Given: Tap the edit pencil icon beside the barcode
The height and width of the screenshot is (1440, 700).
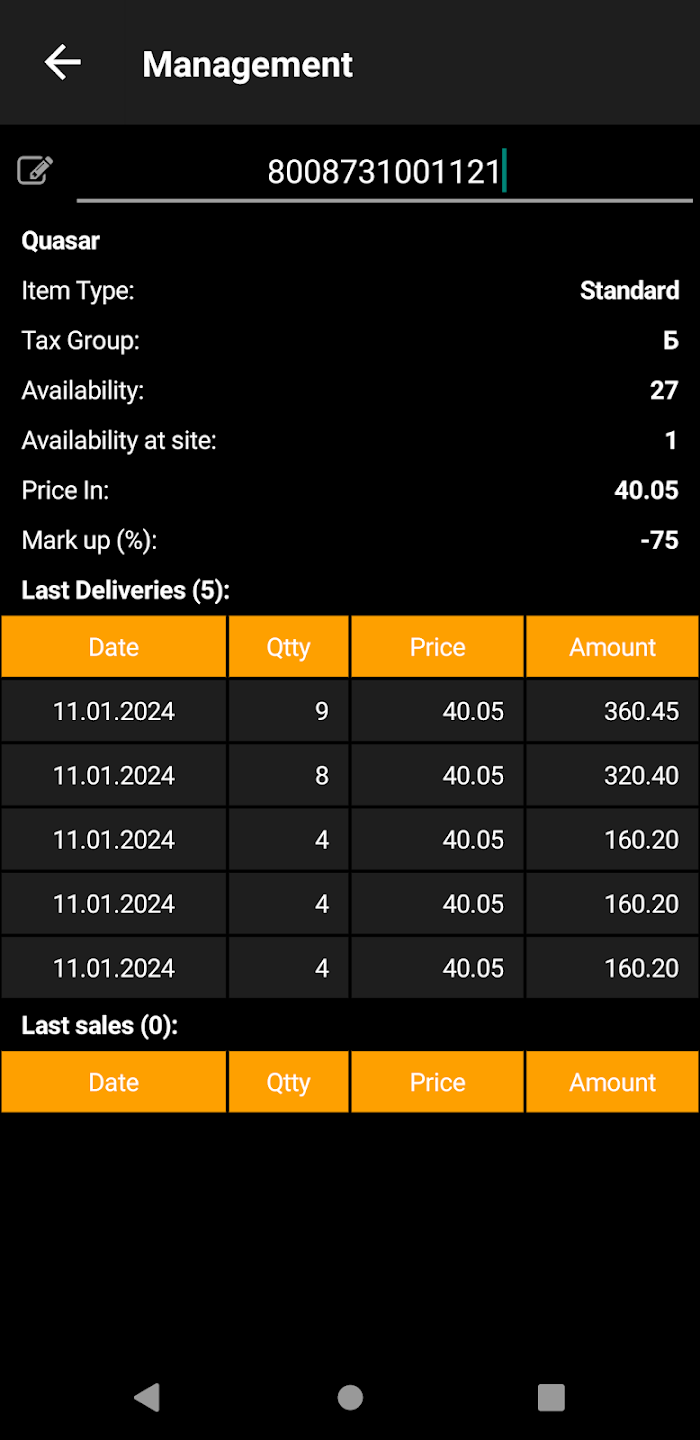Looking at the screenshot, I should (x=35, y=171).
